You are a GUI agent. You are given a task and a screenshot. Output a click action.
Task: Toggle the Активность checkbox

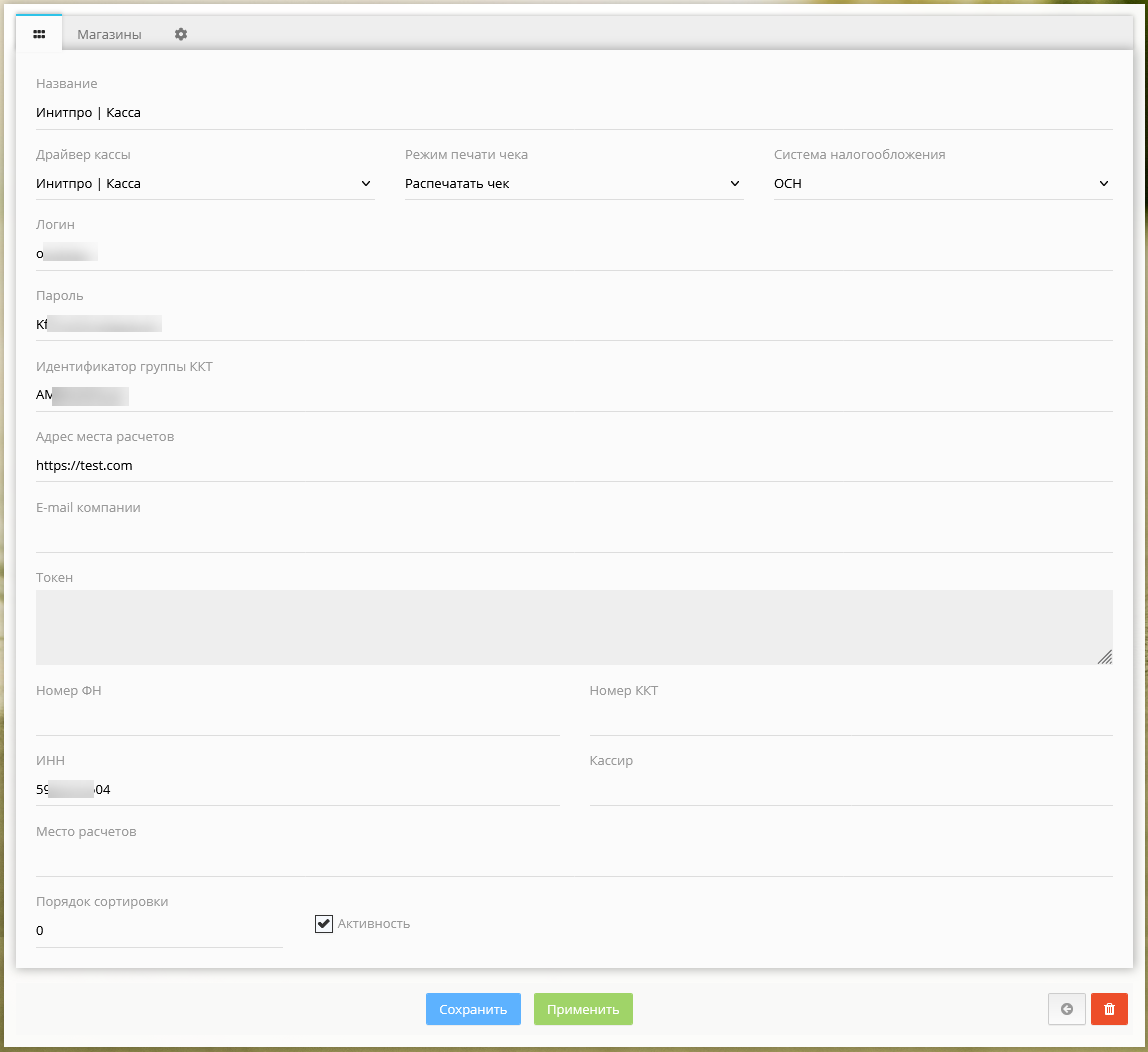323,924
